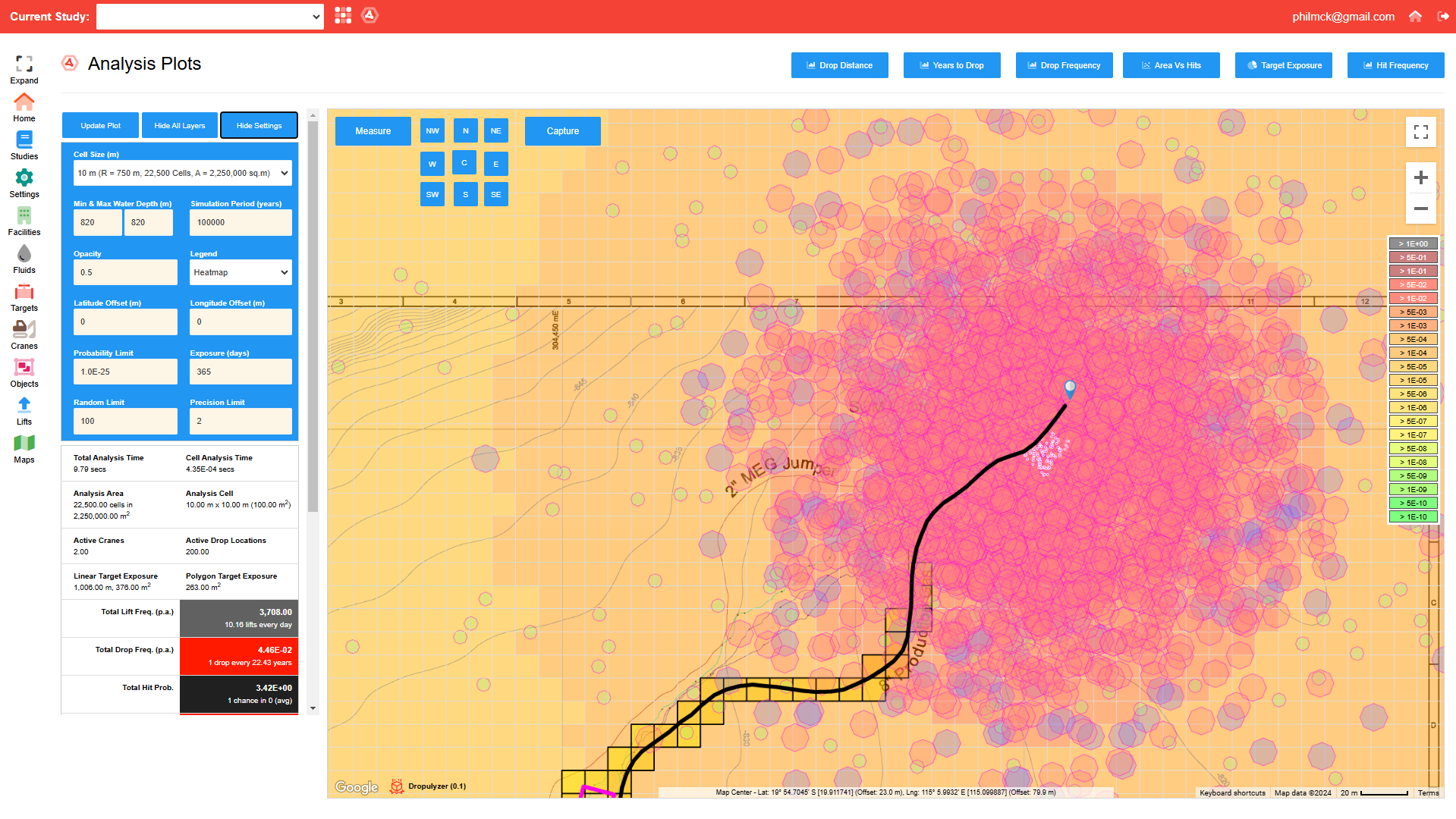Image resolution: width=1456 pixels, height=819 pixels.
Task: Click the Min Water Depth field
Action: point(98,222)
